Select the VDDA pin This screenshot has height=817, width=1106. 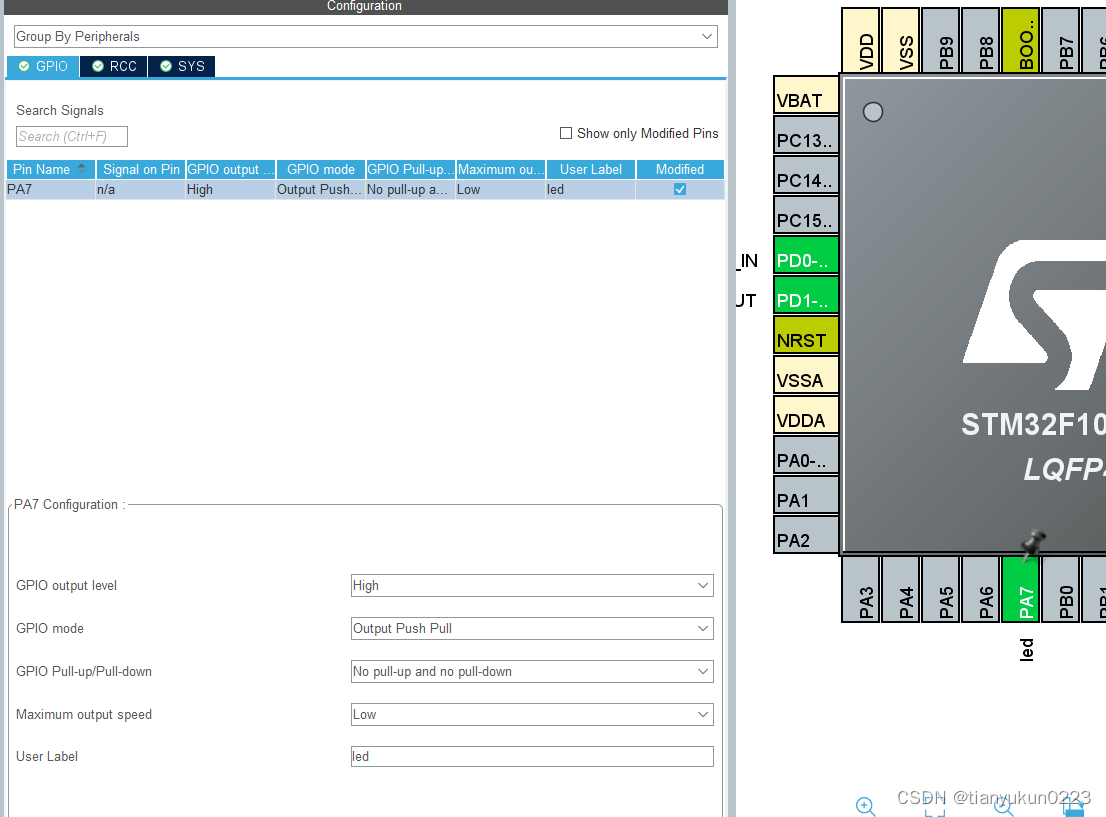pyautogui.click(x=806, y=415)
